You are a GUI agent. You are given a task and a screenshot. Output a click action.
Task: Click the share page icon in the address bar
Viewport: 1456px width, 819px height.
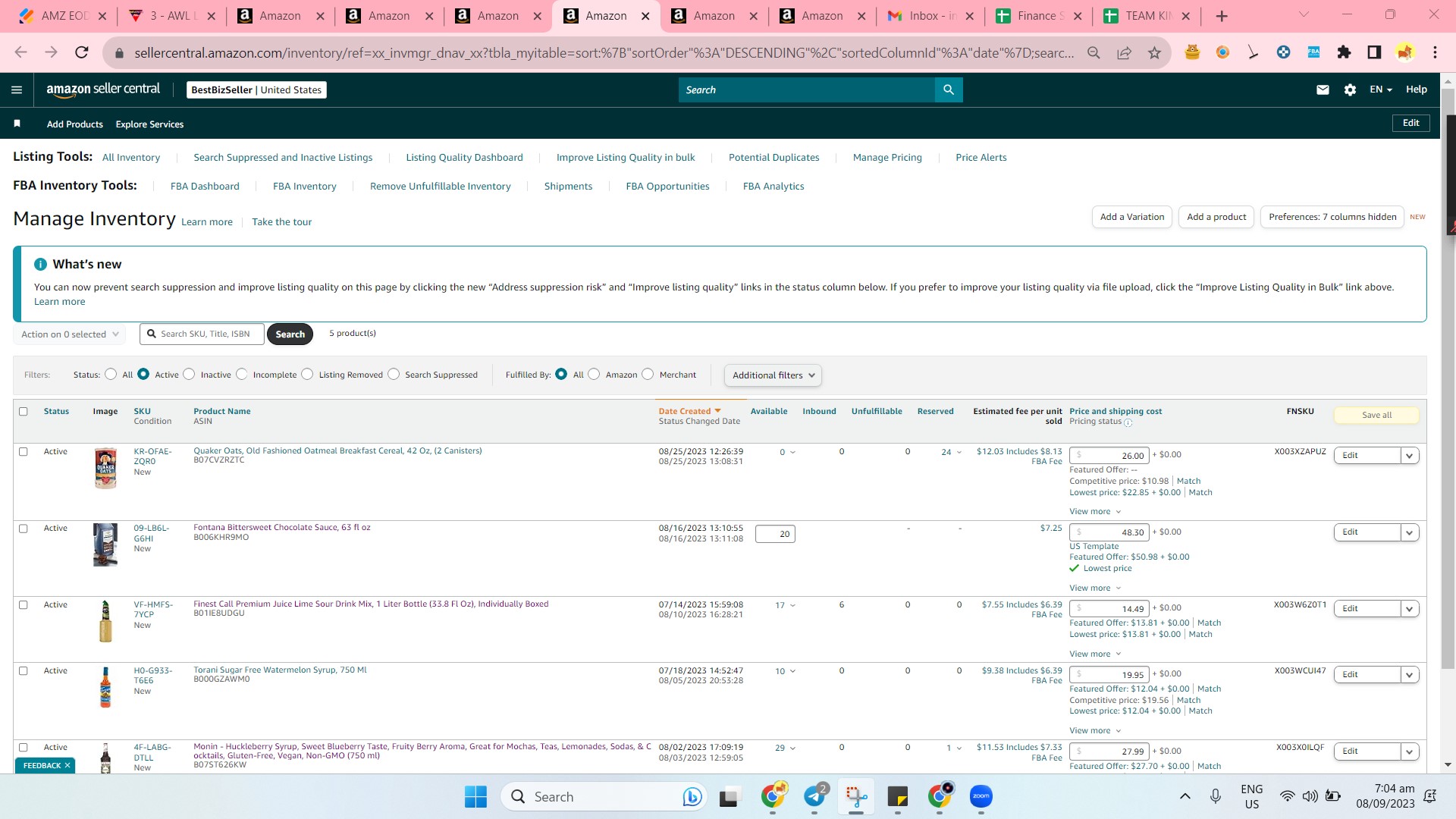pyautogui.click(x=1124, y=52)
